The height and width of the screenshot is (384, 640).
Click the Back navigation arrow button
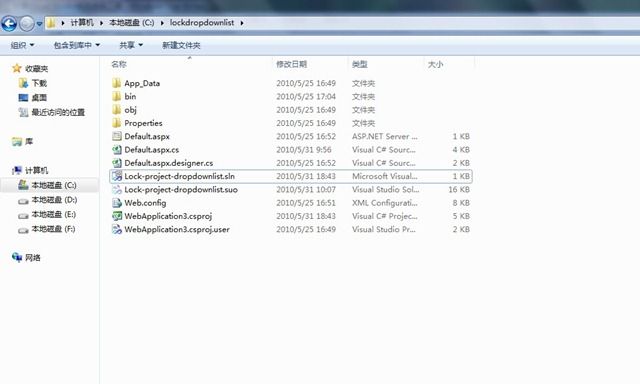[x=9, y=23]
